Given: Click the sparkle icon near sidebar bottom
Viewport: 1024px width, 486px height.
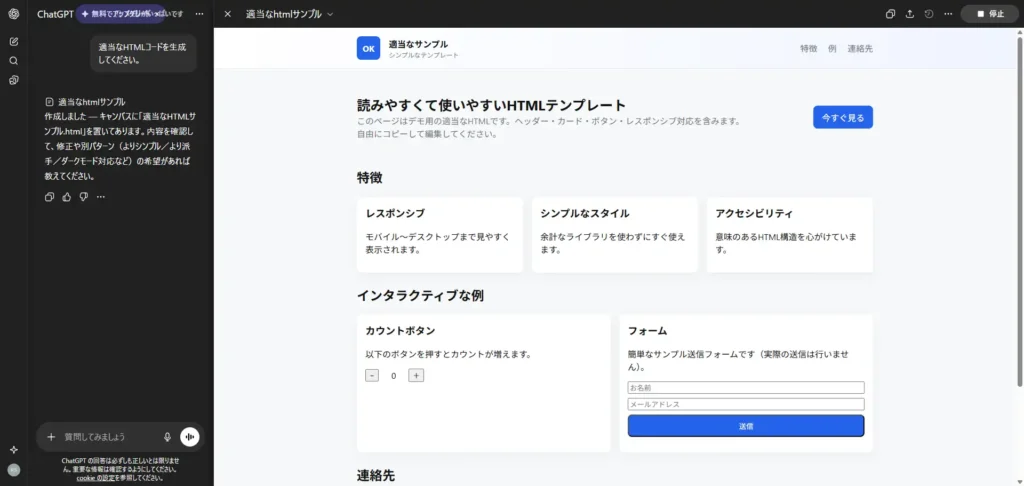Looking at the screenshot, I should pos(14,449).
